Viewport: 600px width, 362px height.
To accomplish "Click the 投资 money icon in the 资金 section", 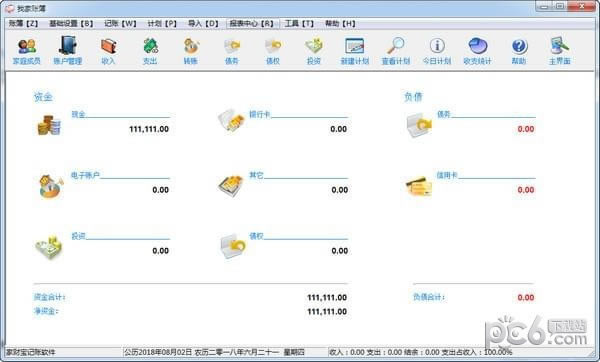I will click(49, 247).
